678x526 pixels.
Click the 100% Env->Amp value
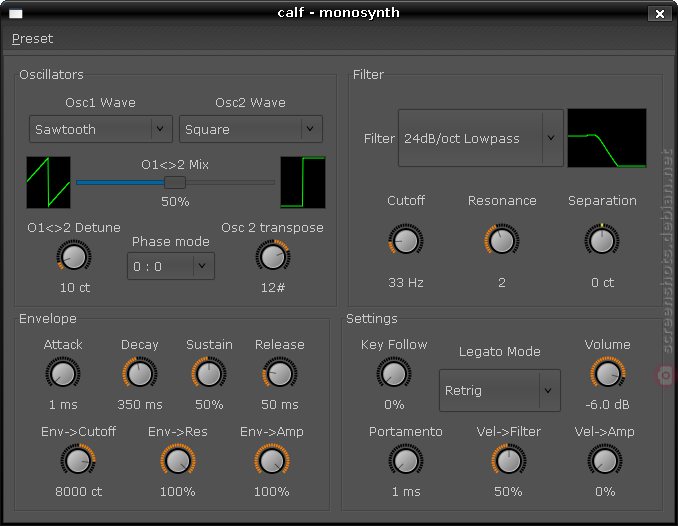pos(272,492)
